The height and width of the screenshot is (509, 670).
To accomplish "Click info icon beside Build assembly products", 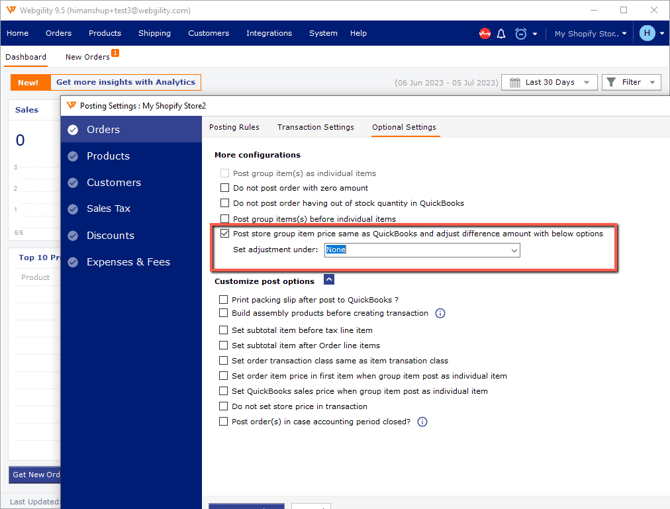I will click(x=440, y=313).
